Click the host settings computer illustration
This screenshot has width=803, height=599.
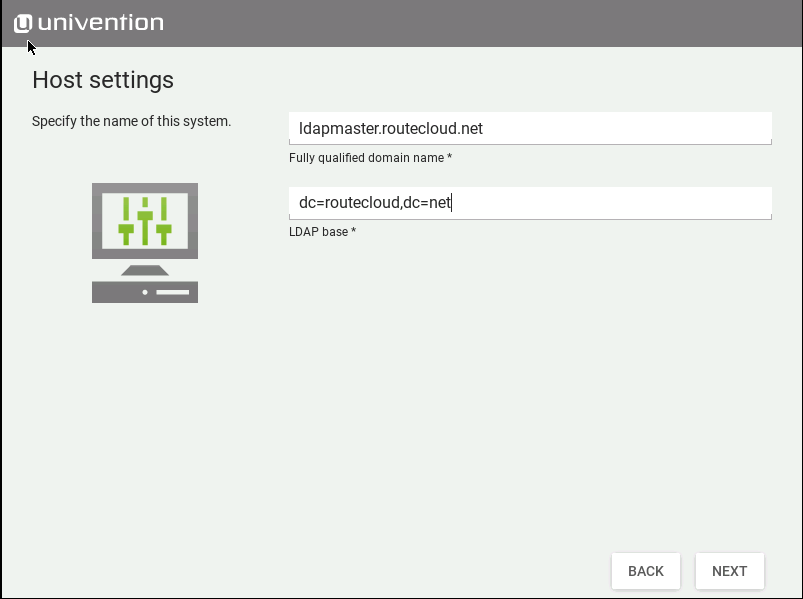[145, 243]
